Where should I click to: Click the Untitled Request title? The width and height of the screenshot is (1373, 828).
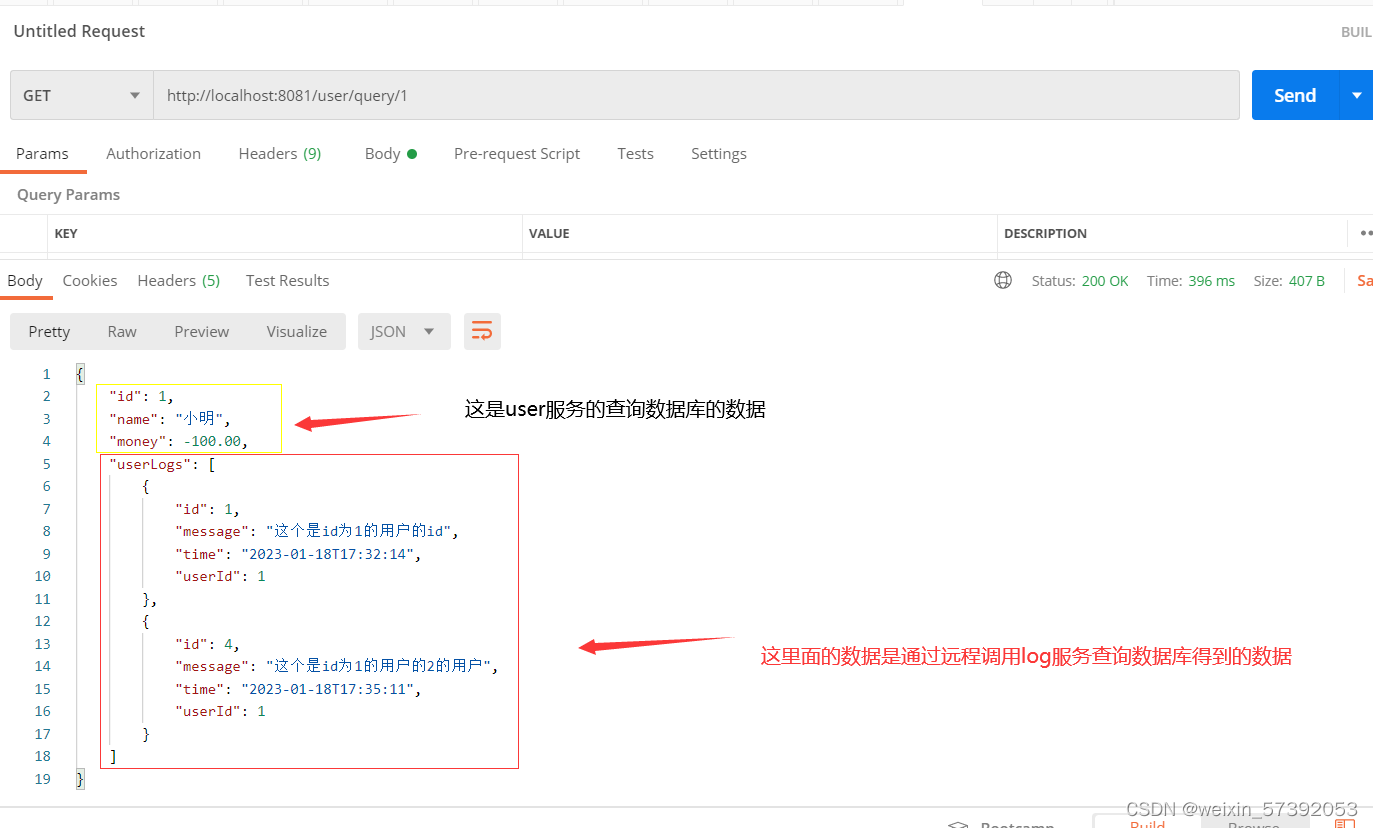pos(79,31)
